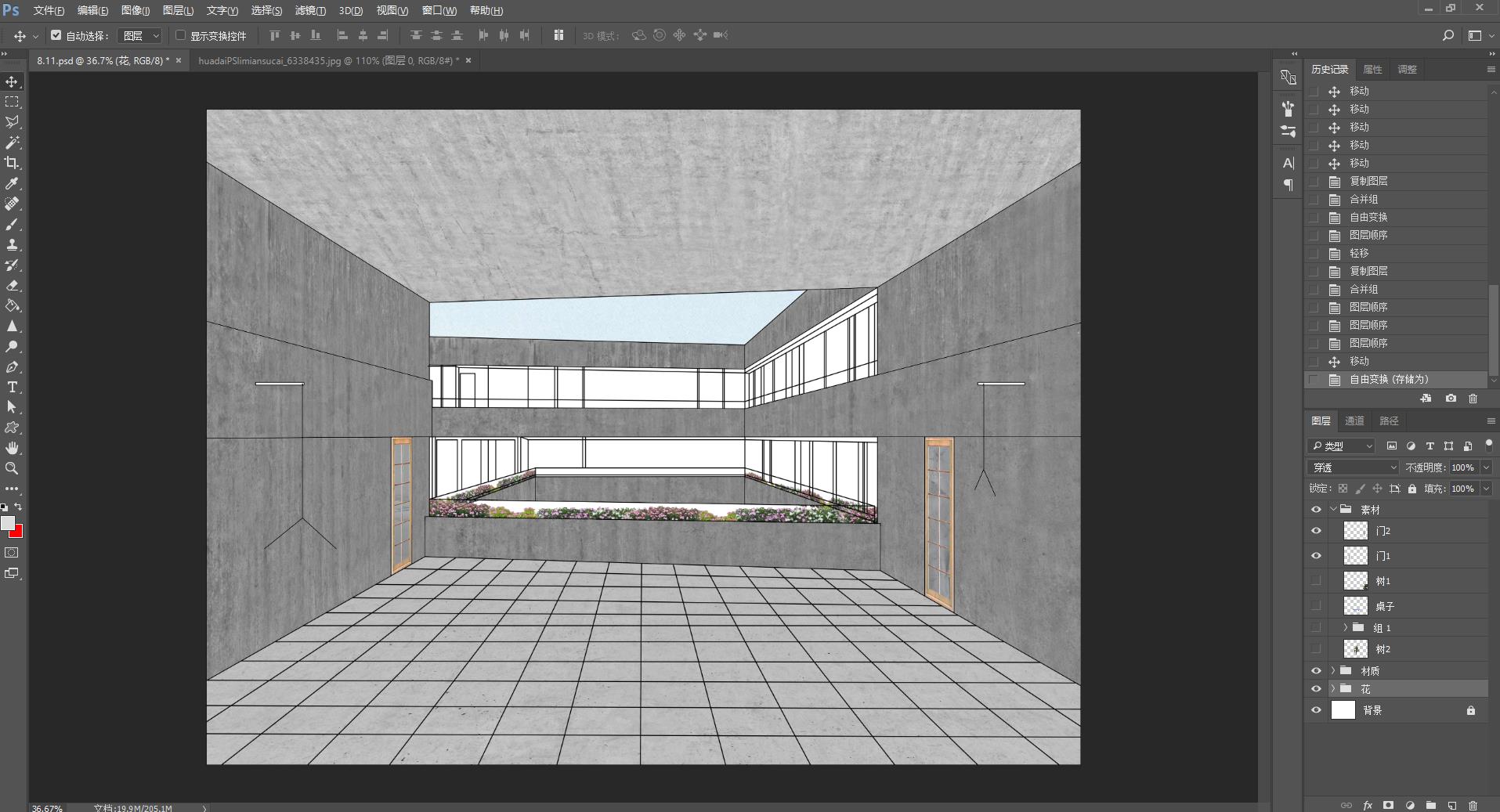
Task: Hide the 门1 layer
Action: coord(1316,556)
